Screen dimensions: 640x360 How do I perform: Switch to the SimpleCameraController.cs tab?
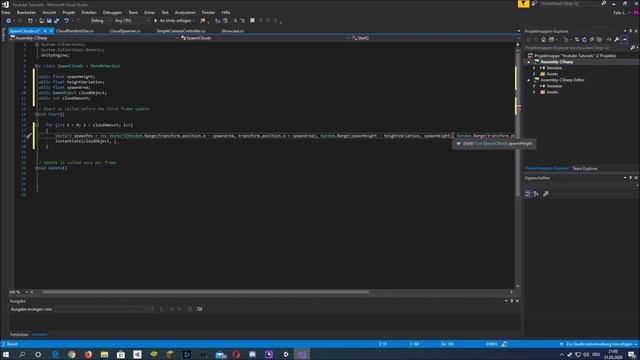(181, 31)
